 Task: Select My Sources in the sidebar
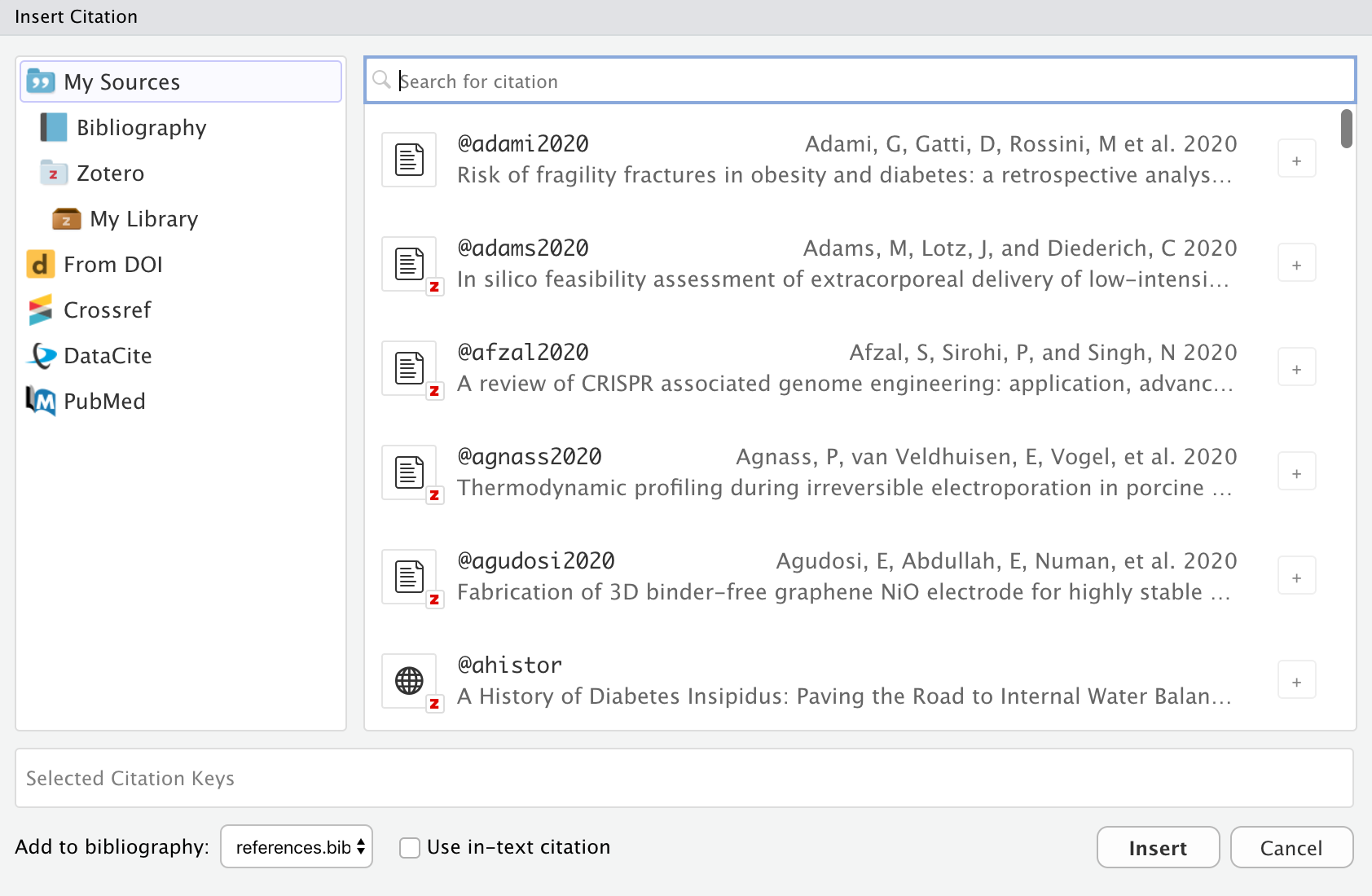pos(121,81)
